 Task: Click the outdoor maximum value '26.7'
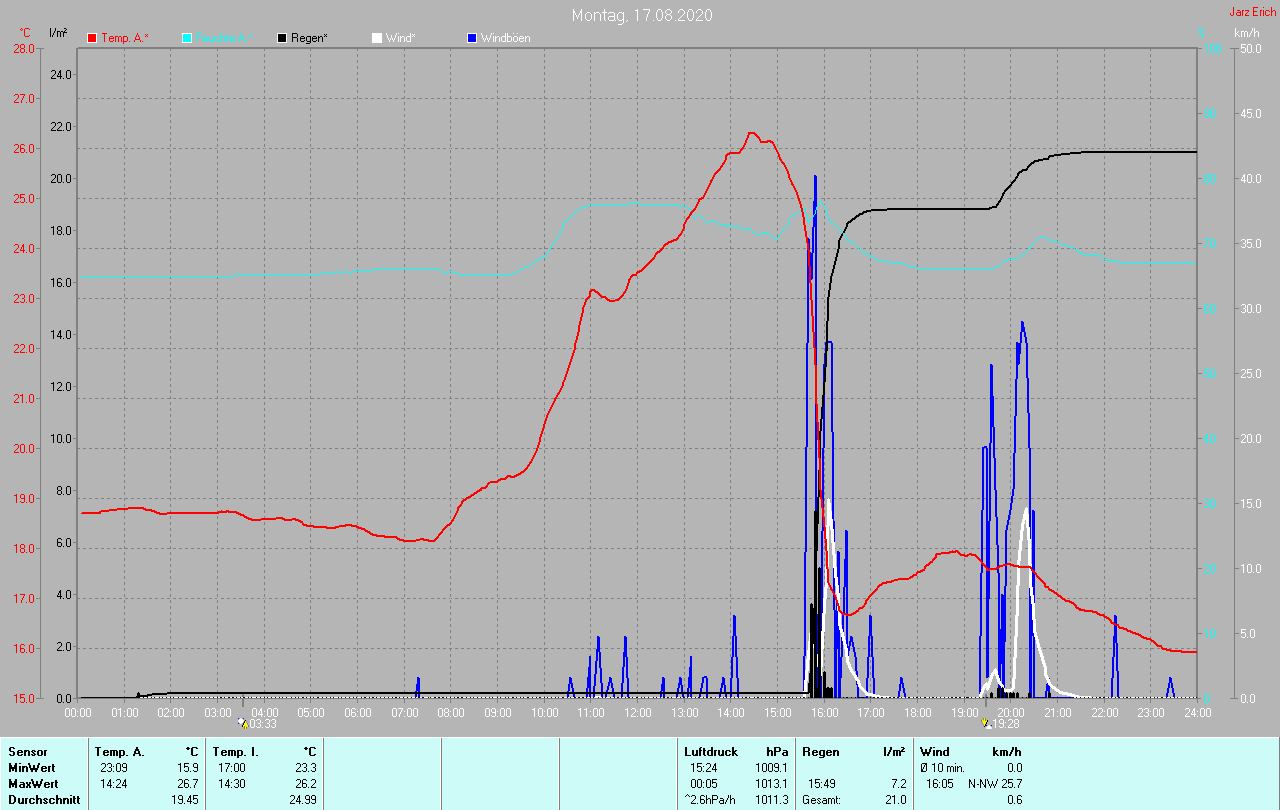tap(188, 783)
